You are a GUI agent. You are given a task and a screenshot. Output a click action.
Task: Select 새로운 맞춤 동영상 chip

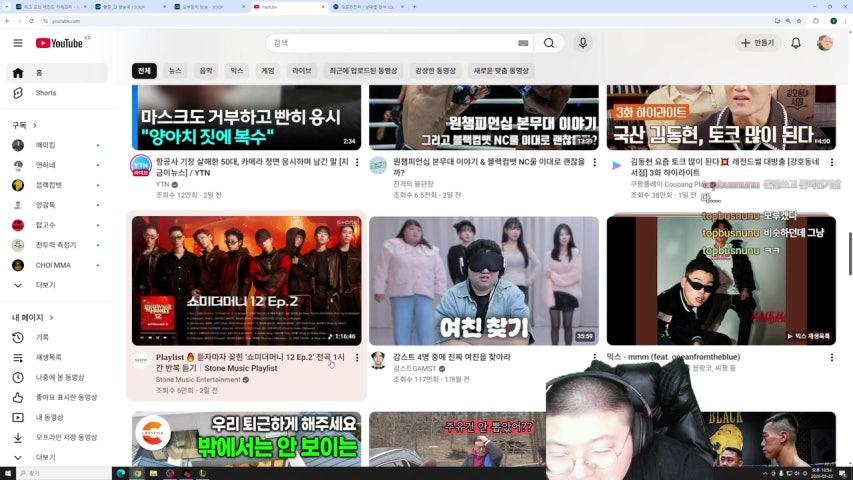point(501,71)
